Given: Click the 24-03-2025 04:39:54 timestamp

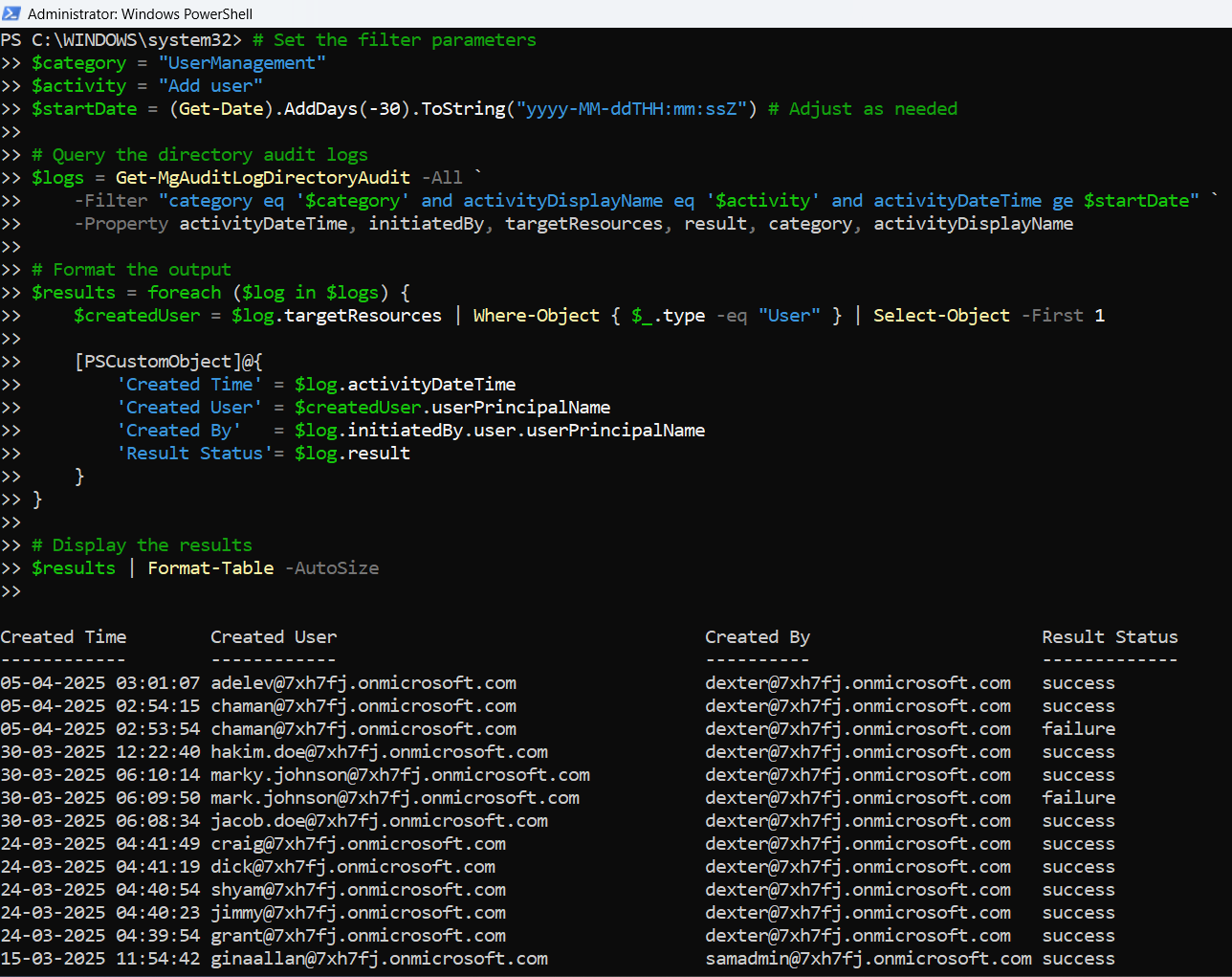Looking at the screenshot, I should click(100, 936).
